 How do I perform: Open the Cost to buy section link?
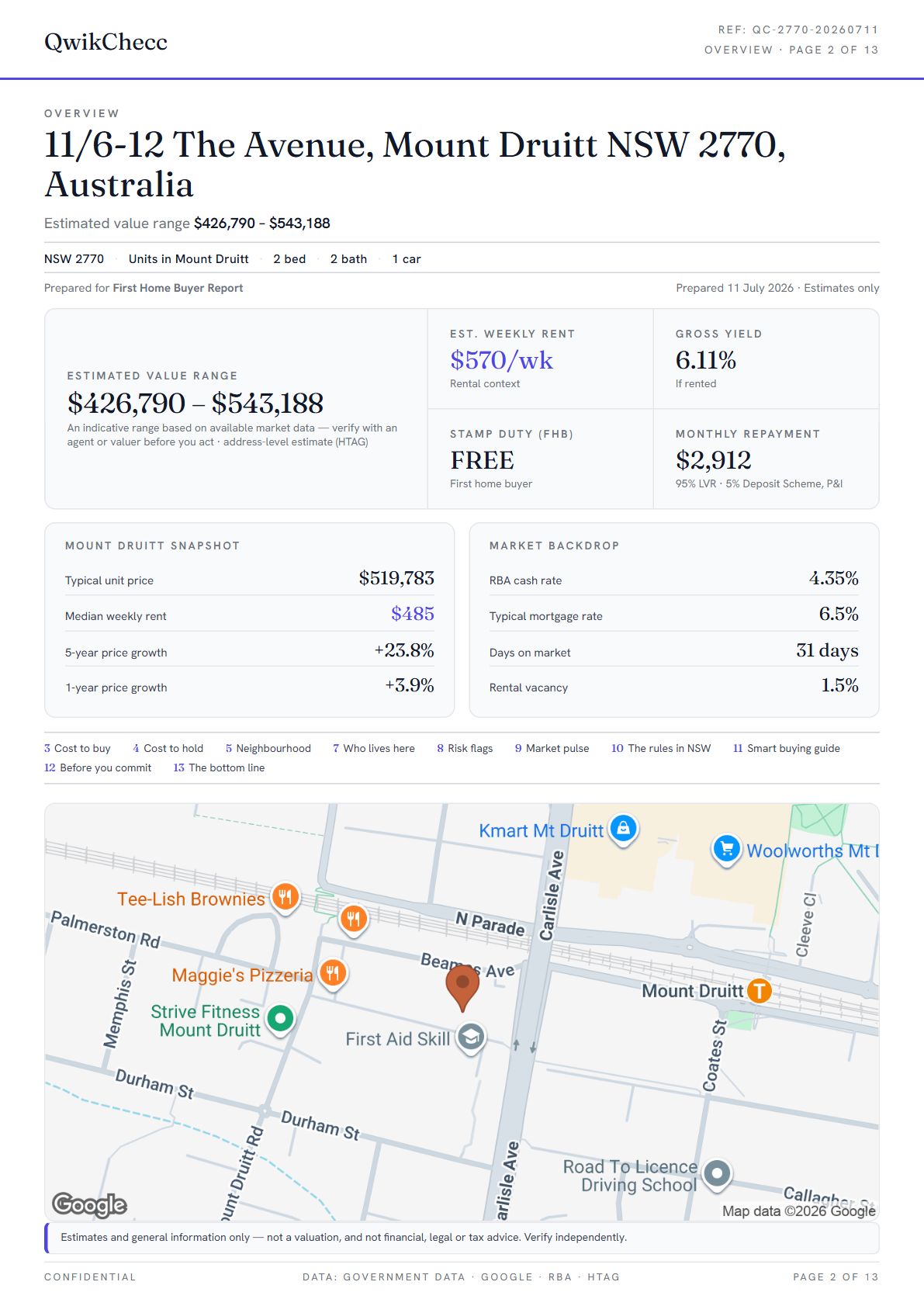pyautogui.click(x=78, y=748)
